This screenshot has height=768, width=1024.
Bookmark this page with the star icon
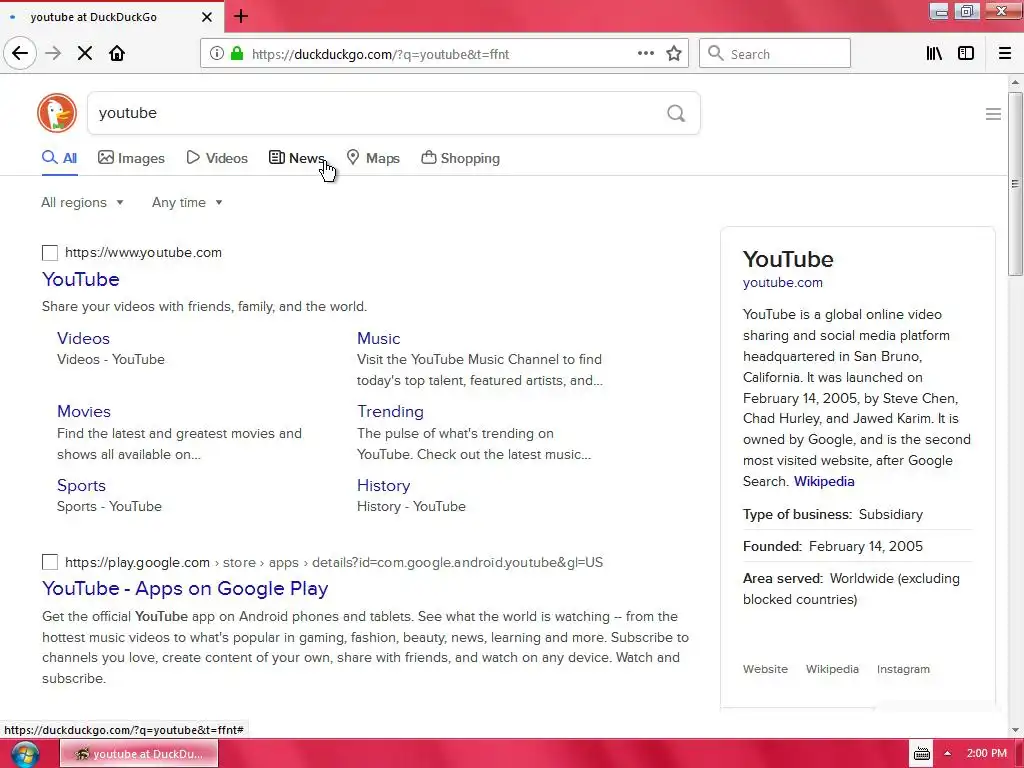(x=674, y=54)
